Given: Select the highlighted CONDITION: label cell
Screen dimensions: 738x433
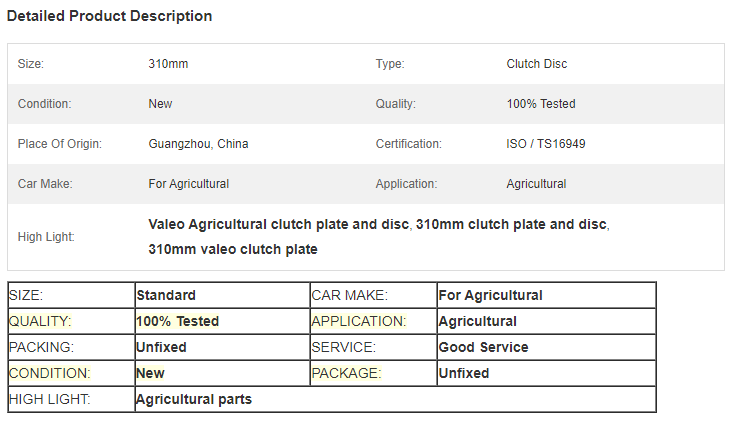Looking at the screenshot, I should [71, 373].
